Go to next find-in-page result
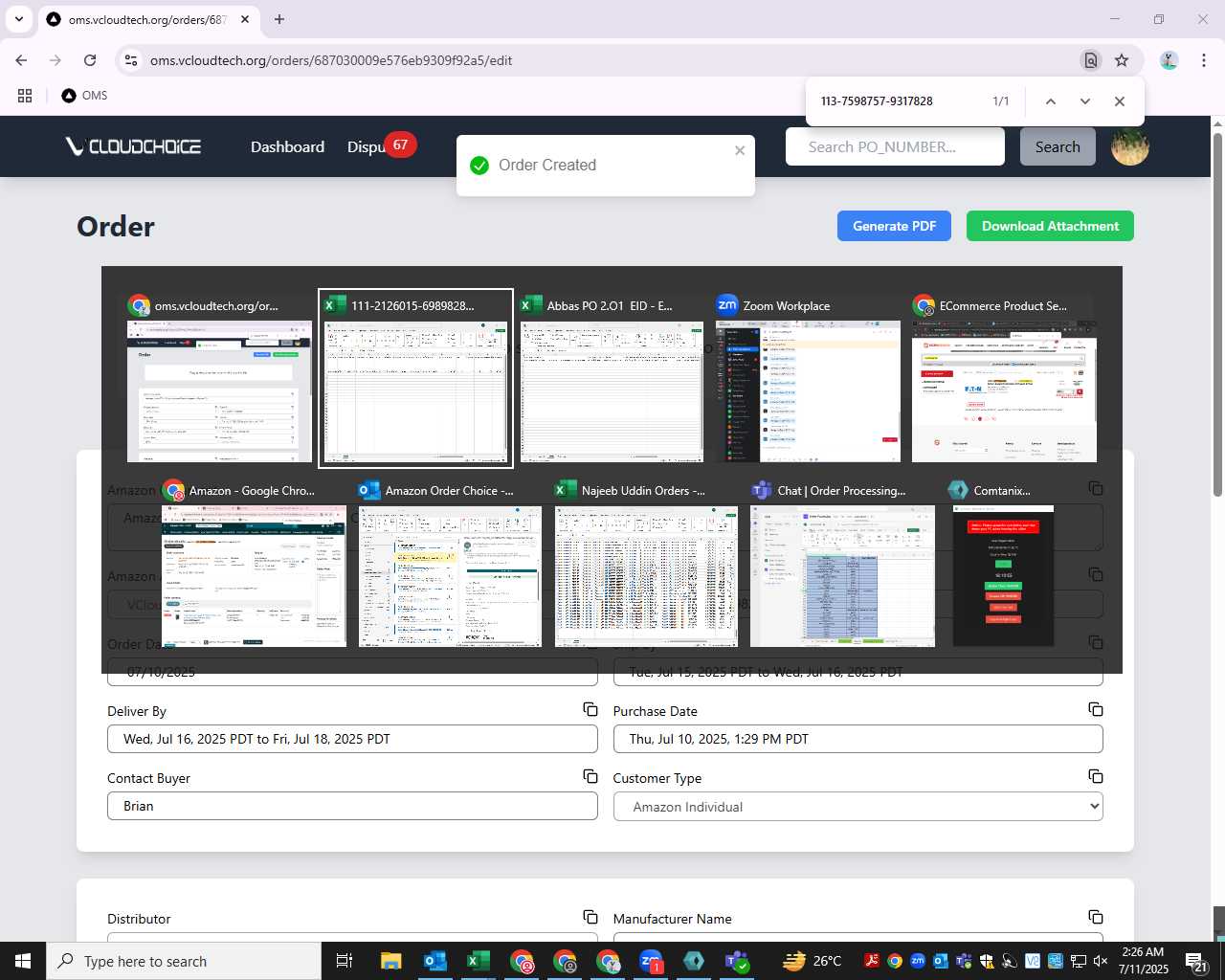The width and height of the screenshot is (1225, 980). click(x=1084, y=101)
